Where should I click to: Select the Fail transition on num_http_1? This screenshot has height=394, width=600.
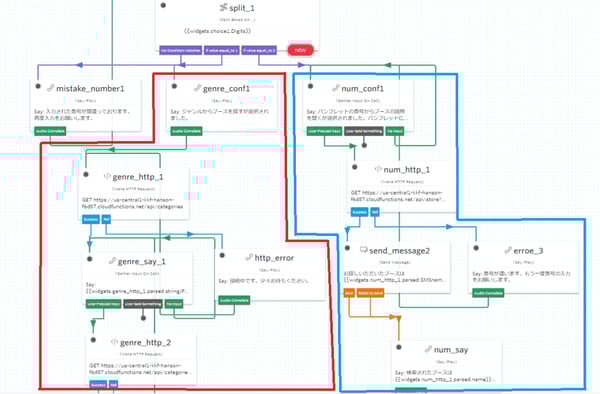[x=375, y=212]
